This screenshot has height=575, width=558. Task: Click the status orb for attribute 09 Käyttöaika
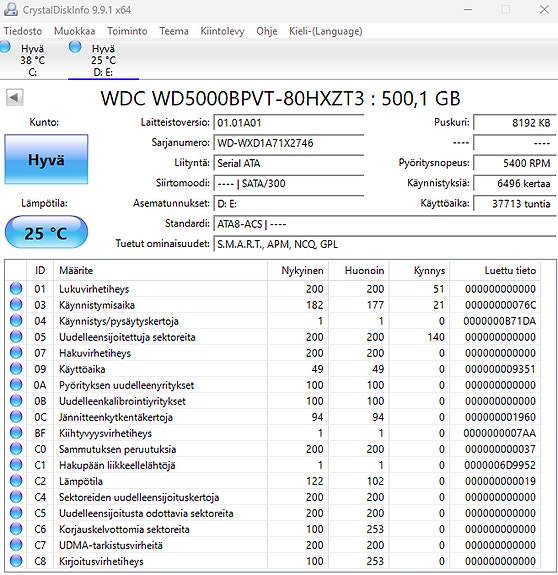16,369
